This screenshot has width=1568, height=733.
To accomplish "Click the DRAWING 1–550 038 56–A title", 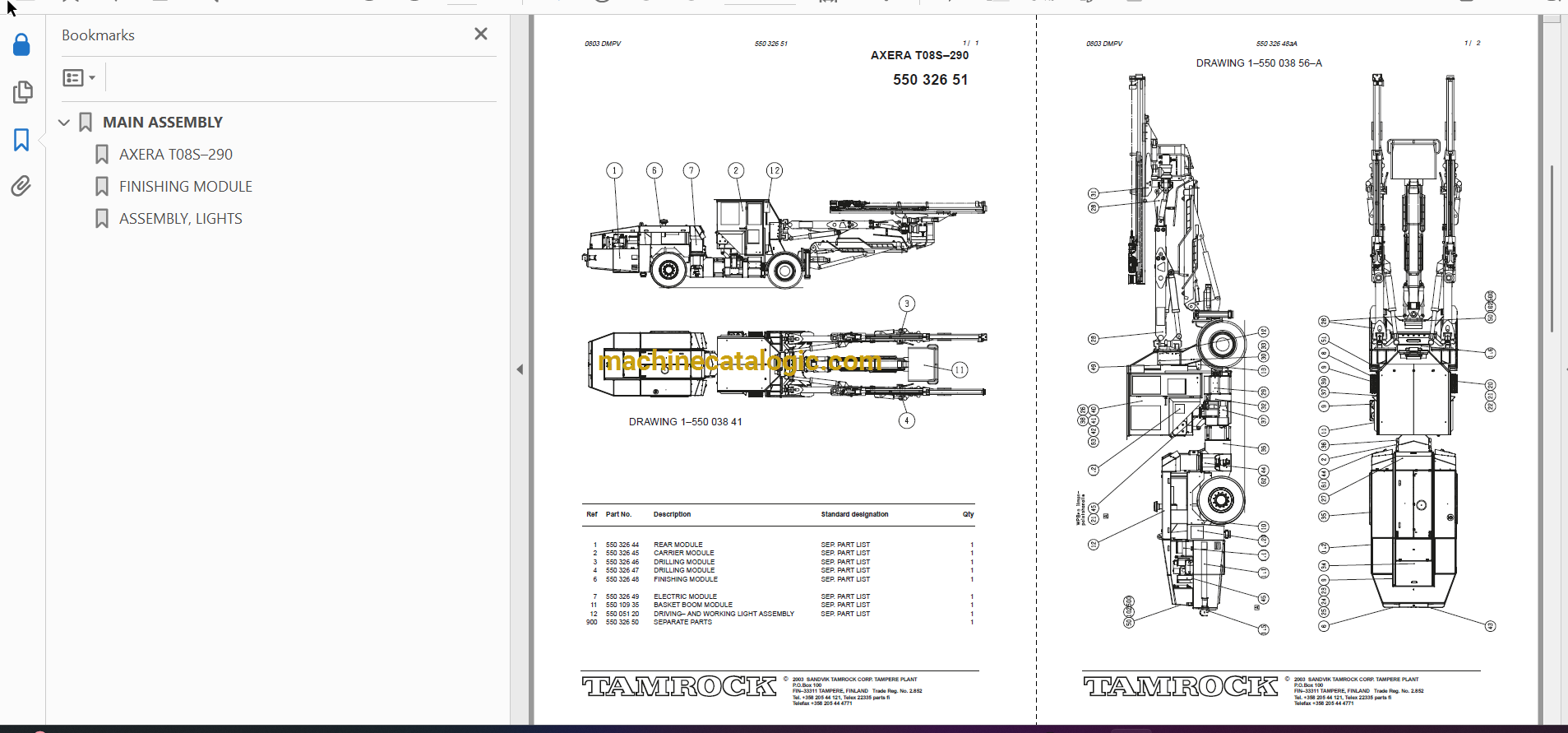I will pos(1259,63).
